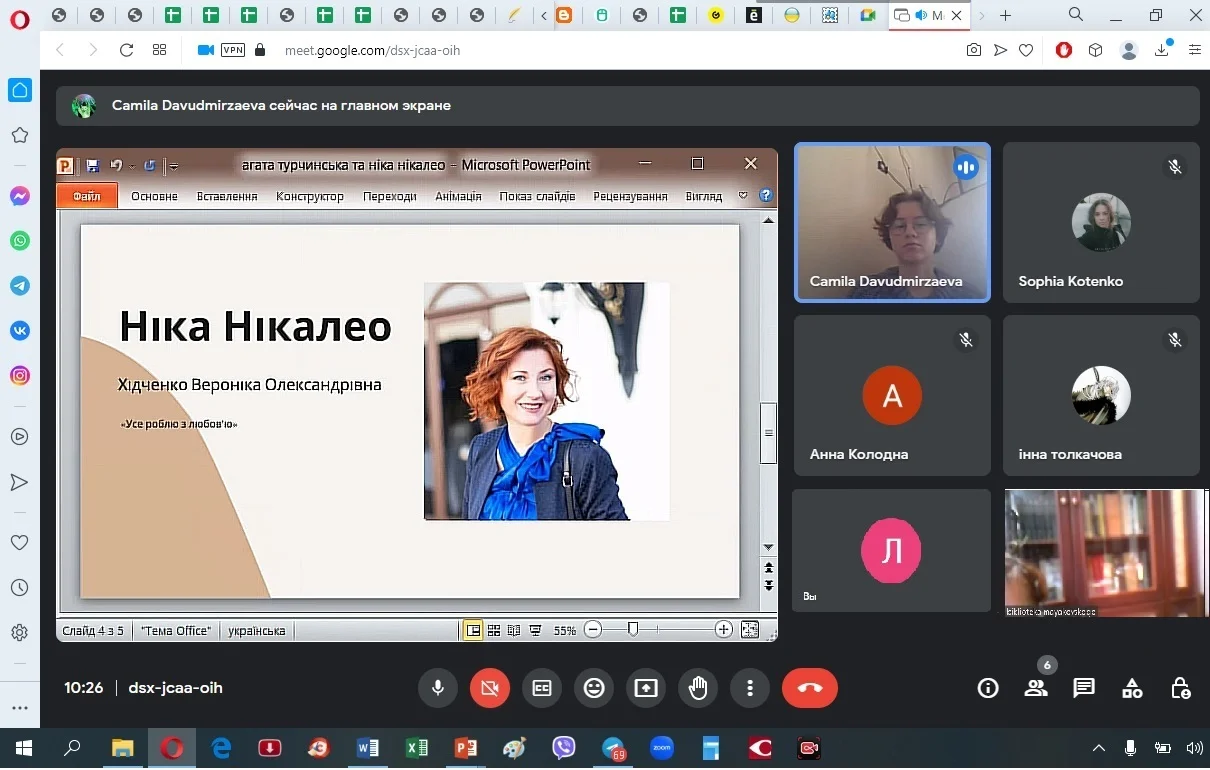Open the Easy Setup panel icon
This screenshot has height=770, width=1210.
(x=1194, y=50)
